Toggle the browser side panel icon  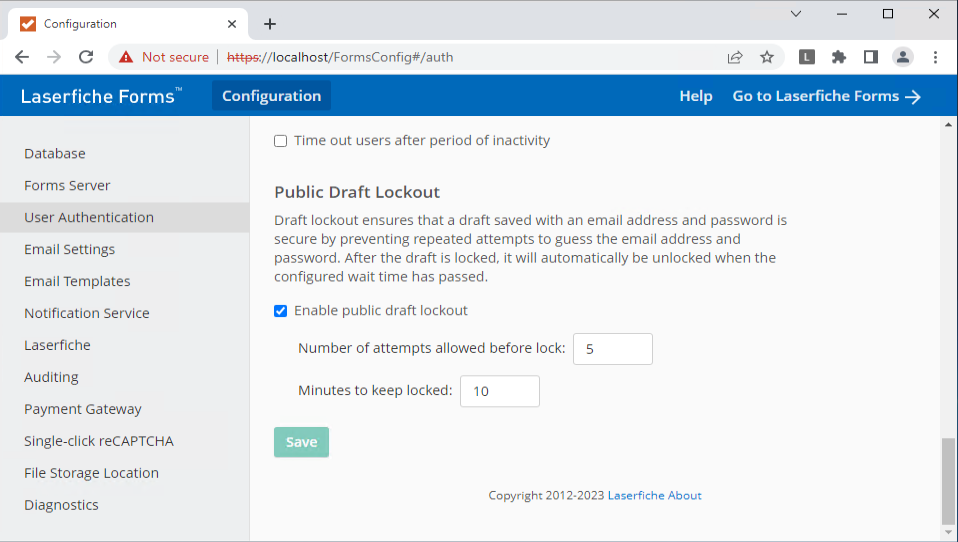pyautogui.click(x=871, y=57)
